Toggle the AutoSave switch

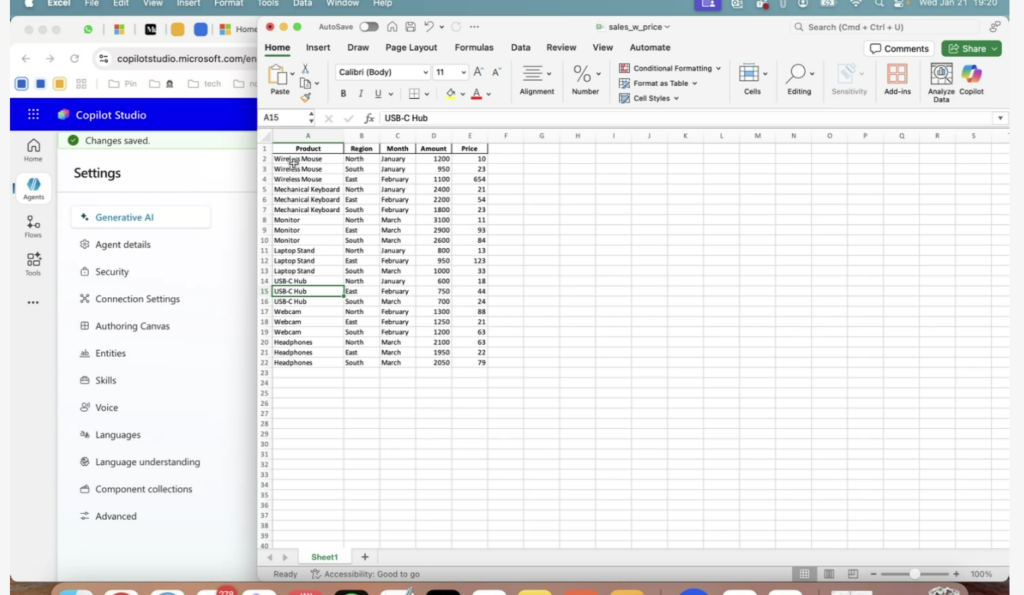[368, 27]
